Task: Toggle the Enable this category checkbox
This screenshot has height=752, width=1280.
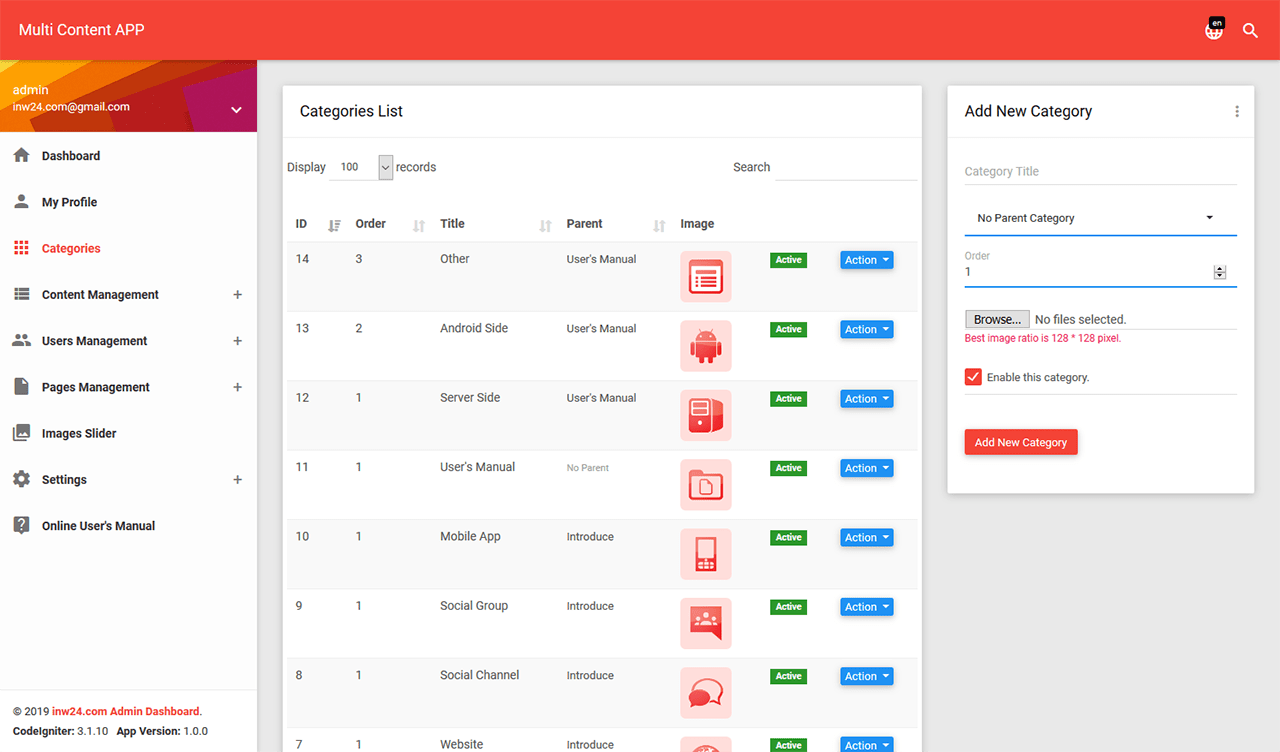Action: point(973,377)
